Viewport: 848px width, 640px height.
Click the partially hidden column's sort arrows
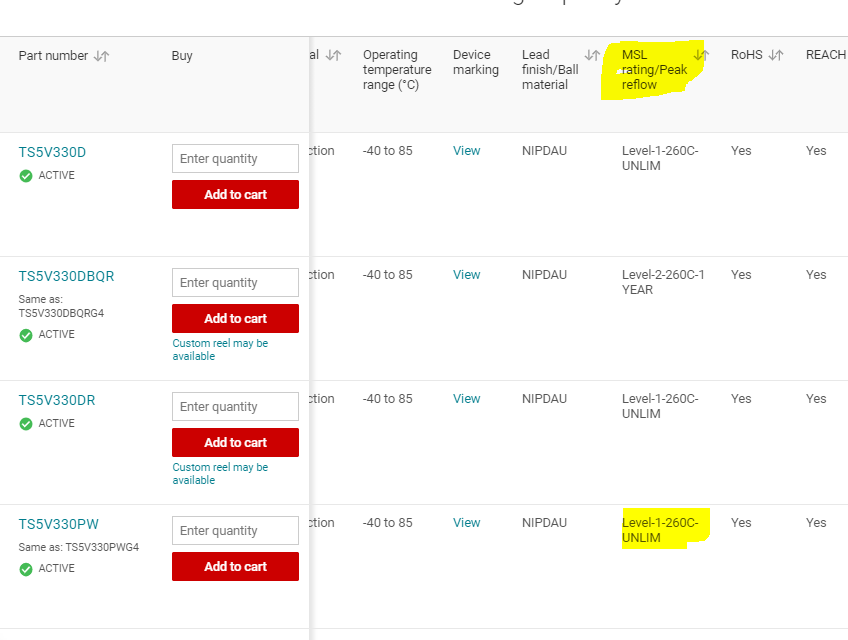[334, 56]
